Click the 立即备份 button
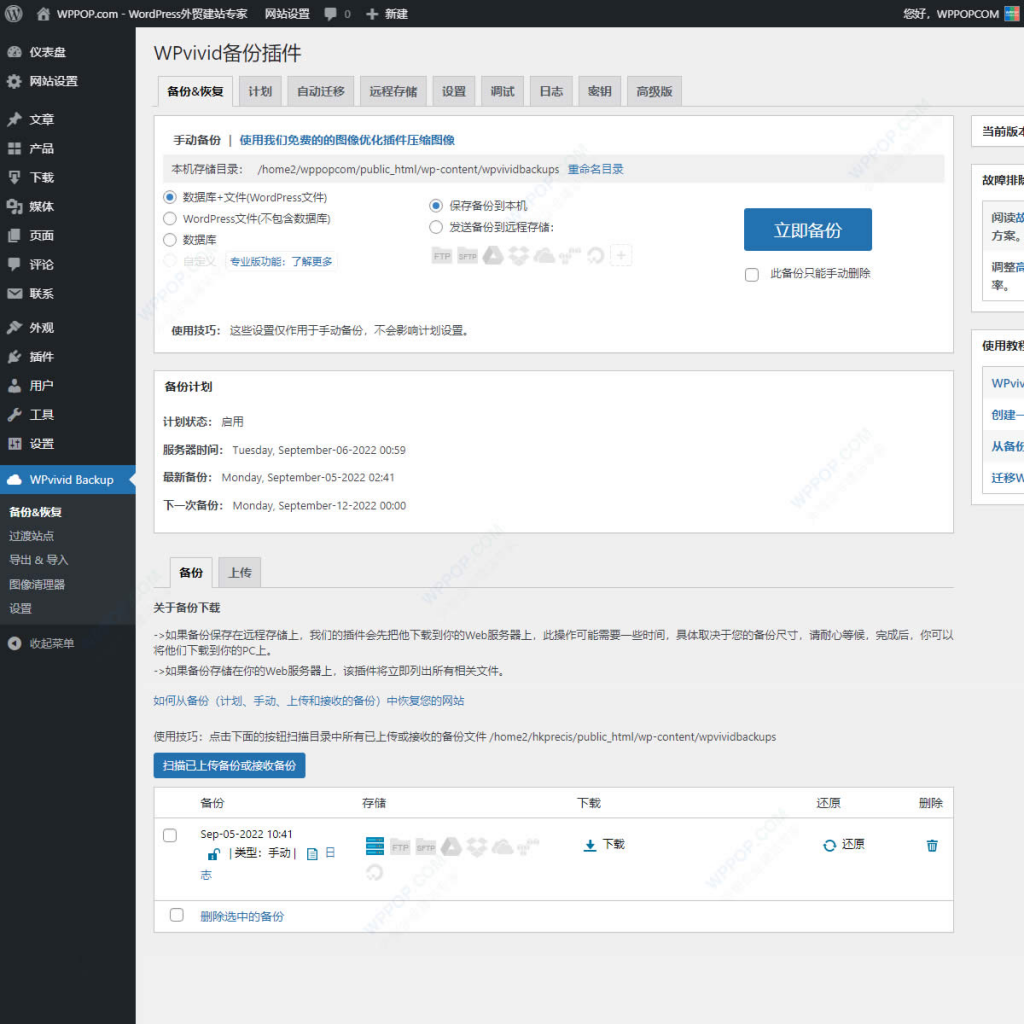 pos(807,230)
